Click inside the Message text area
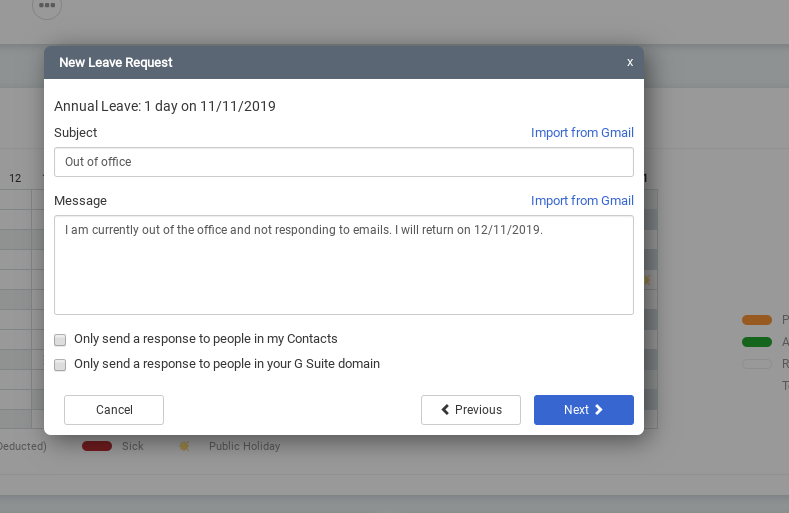 (x=343, y=265)
